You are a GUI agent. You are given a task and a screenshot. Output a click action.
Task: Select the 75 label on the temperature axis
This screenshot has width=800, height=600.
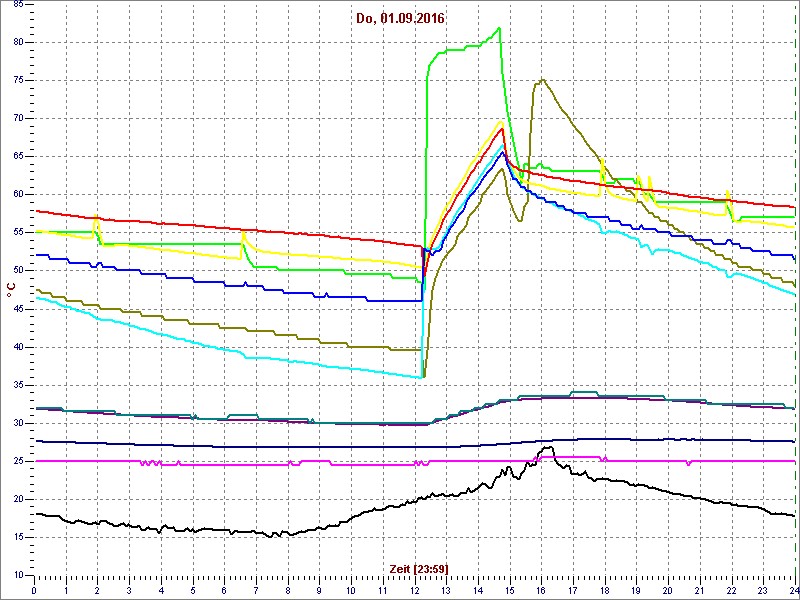pos(18,81)
